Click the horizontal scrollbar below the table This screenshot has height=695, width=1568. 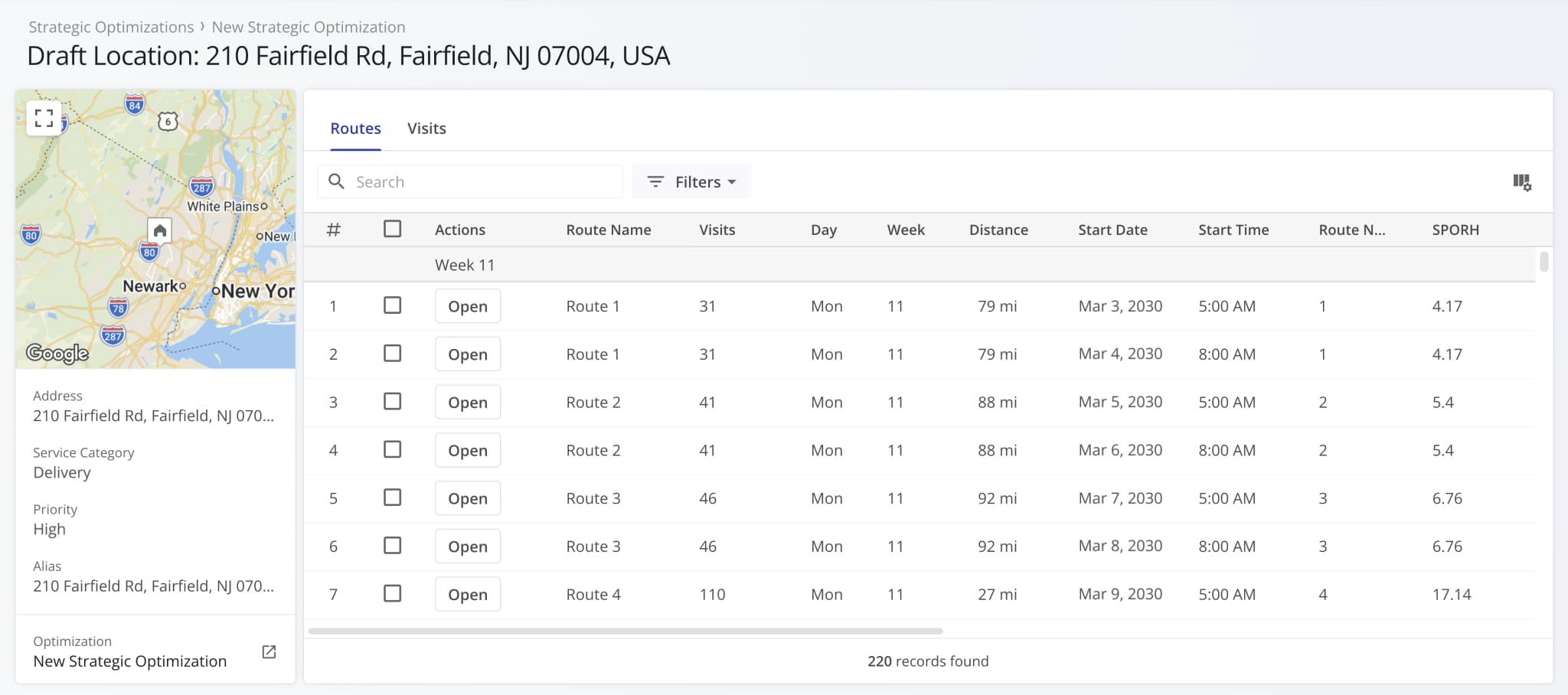[628, 631]
